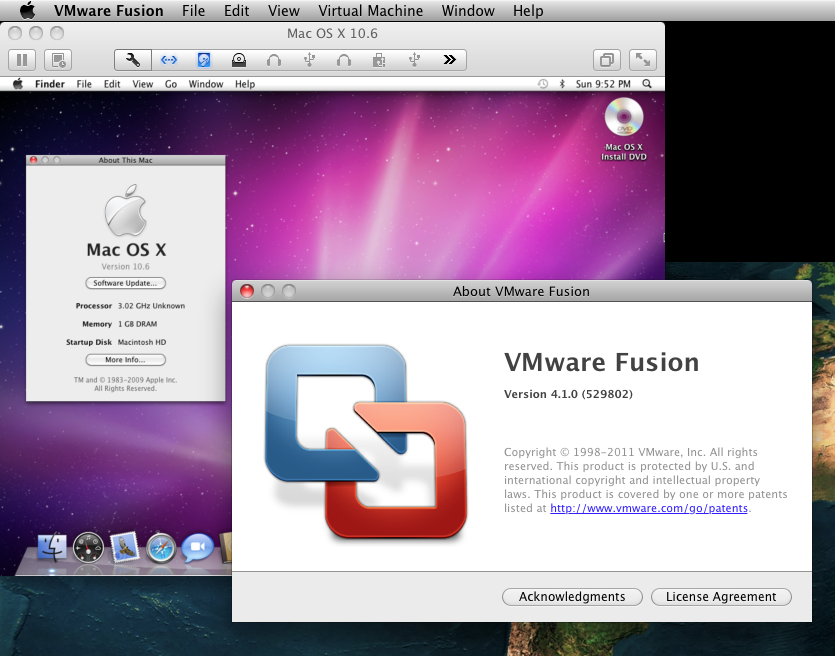This screenshot has width=835, height=656.
Task: Open the vmware.com patents link
Action: tap(649, 508)
